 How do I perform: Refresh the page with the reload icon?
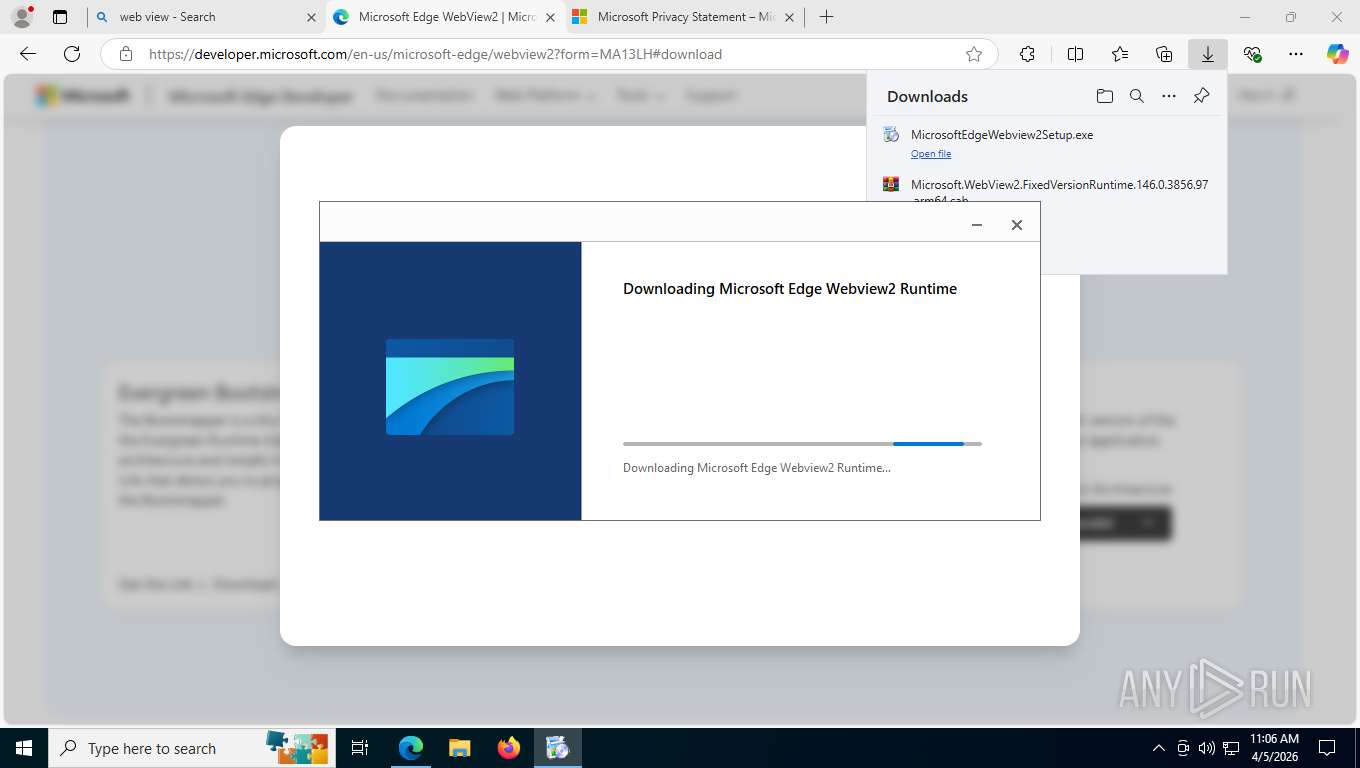click(72, 54)
